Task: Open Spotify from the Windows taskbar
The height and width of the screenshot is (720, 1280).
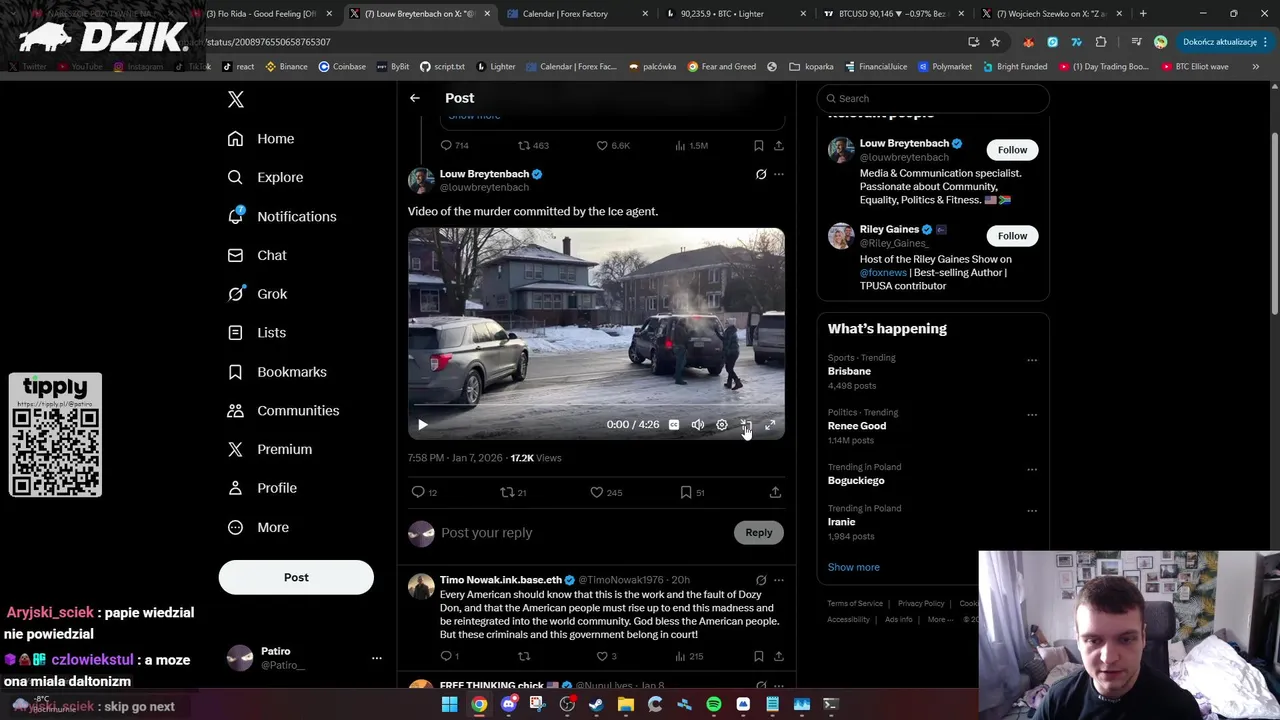Action: pos(714,705)
